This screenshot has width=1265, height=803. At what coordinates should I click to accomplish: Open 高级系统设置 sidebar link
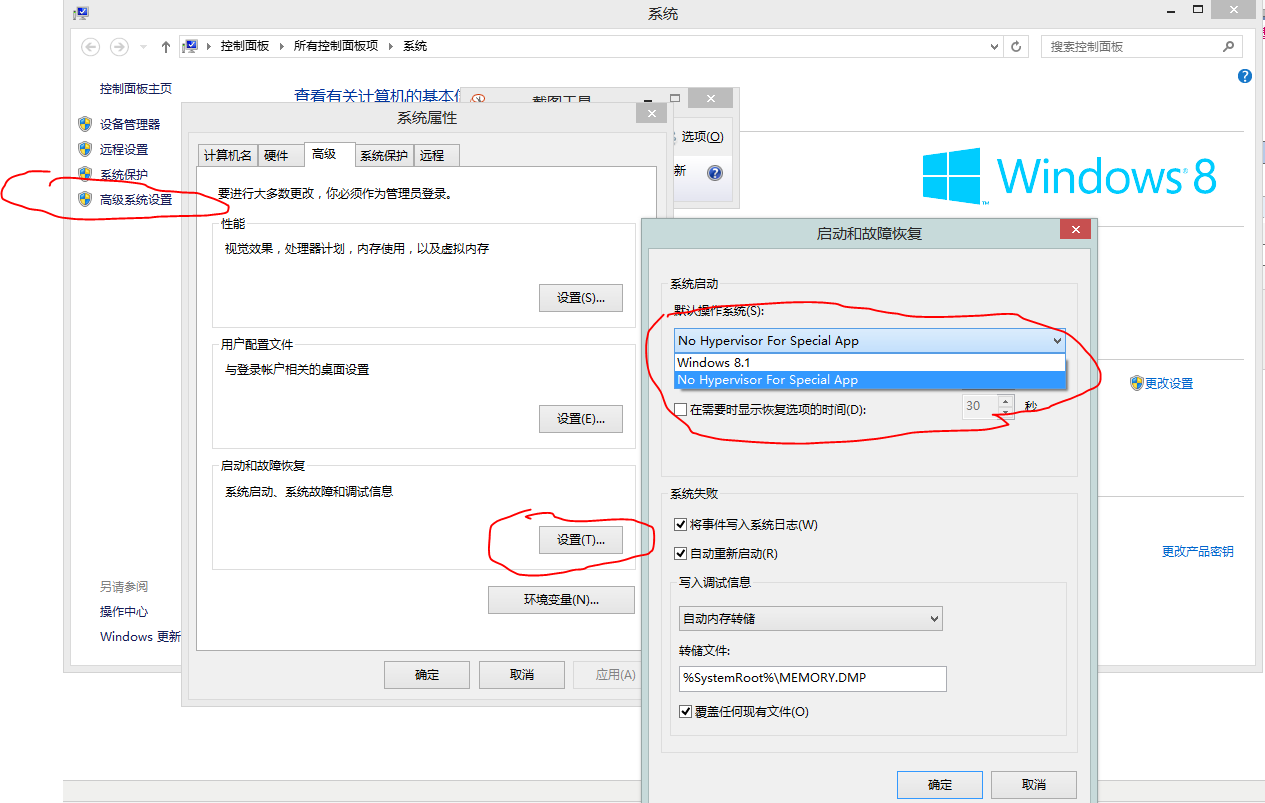click(136, 199)
